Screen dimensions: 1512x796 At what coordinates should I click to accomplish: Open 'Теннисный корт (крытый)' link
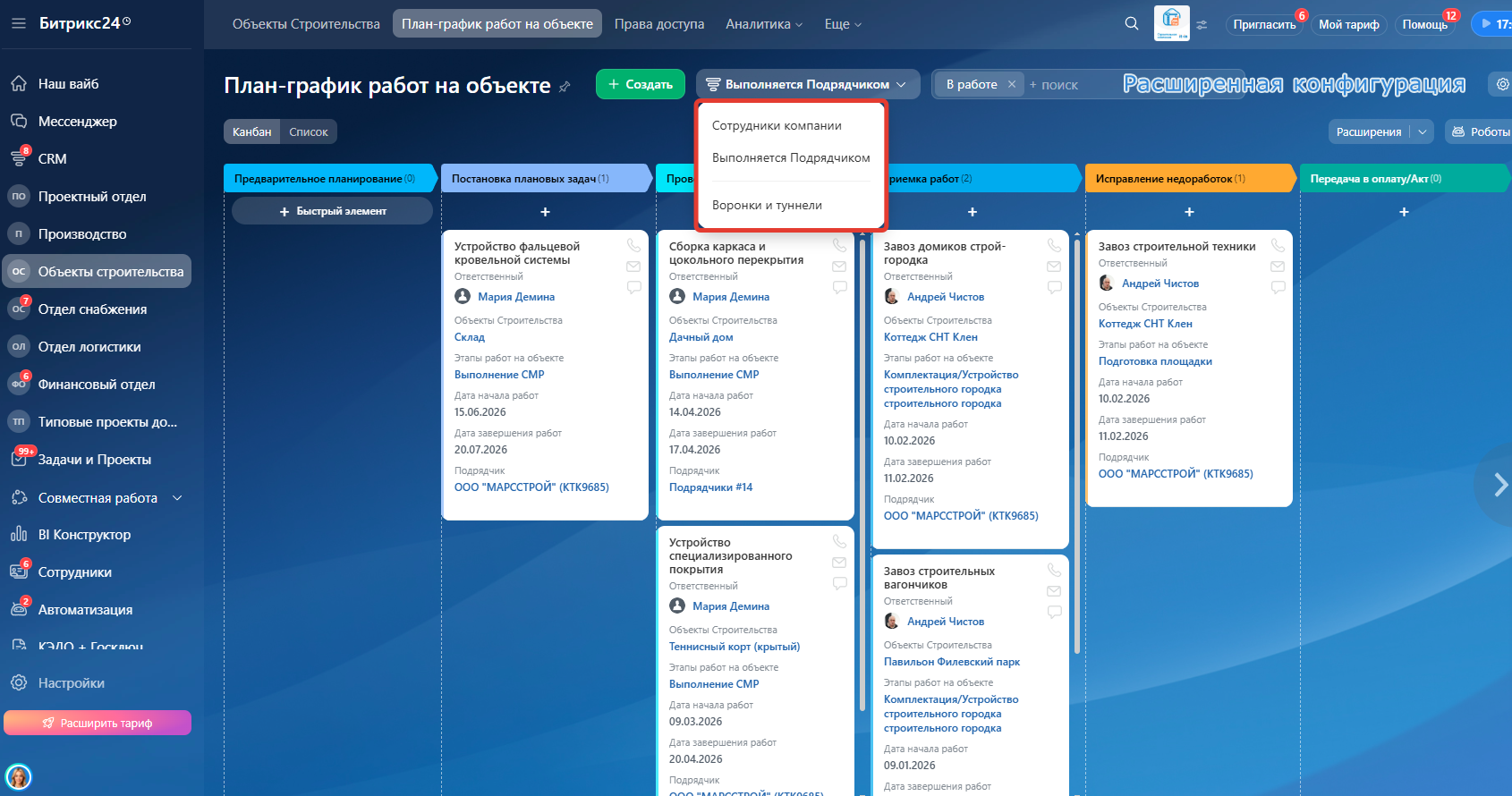pyautogui.click(x=735, y=647)
